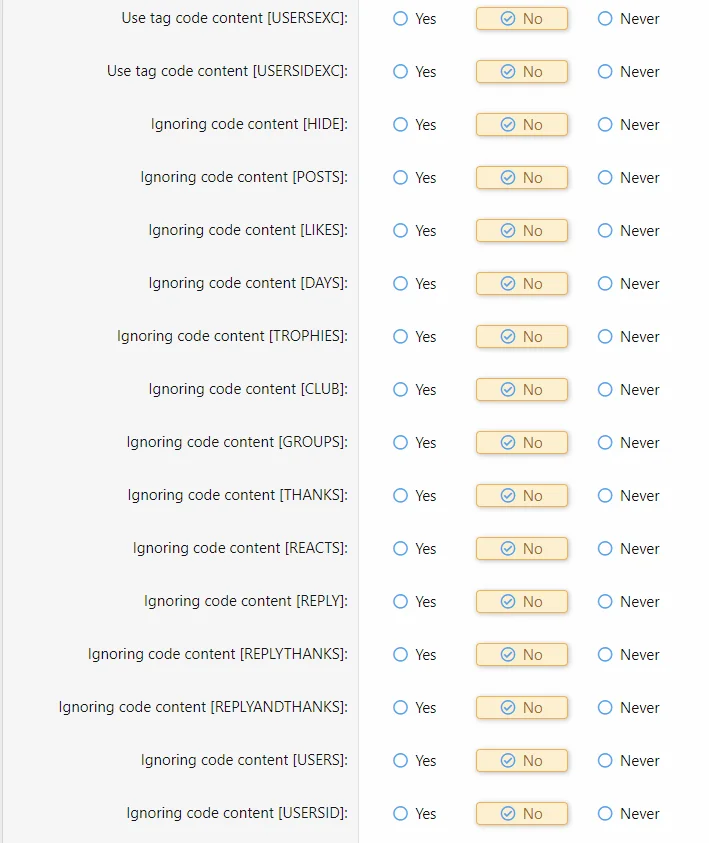Choose Yes for Ignoring [REPLYTHANKS]
The height and width of the screenshot is (843, 709).
[x=401, y=655]
